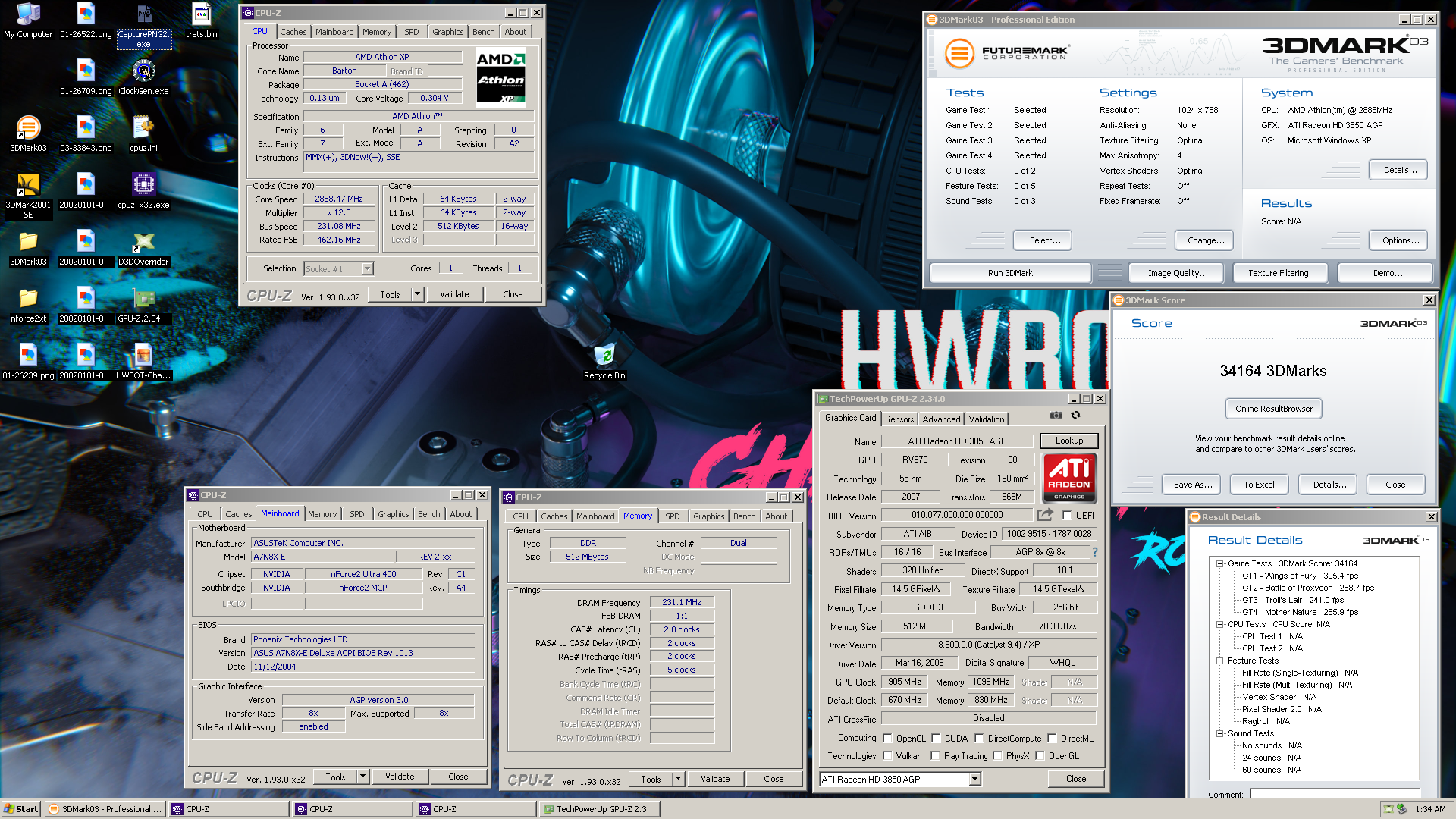Open the Socket #1 selection dropdown
This screenshot has height=819, width=1456.
[x=367, y=268]
